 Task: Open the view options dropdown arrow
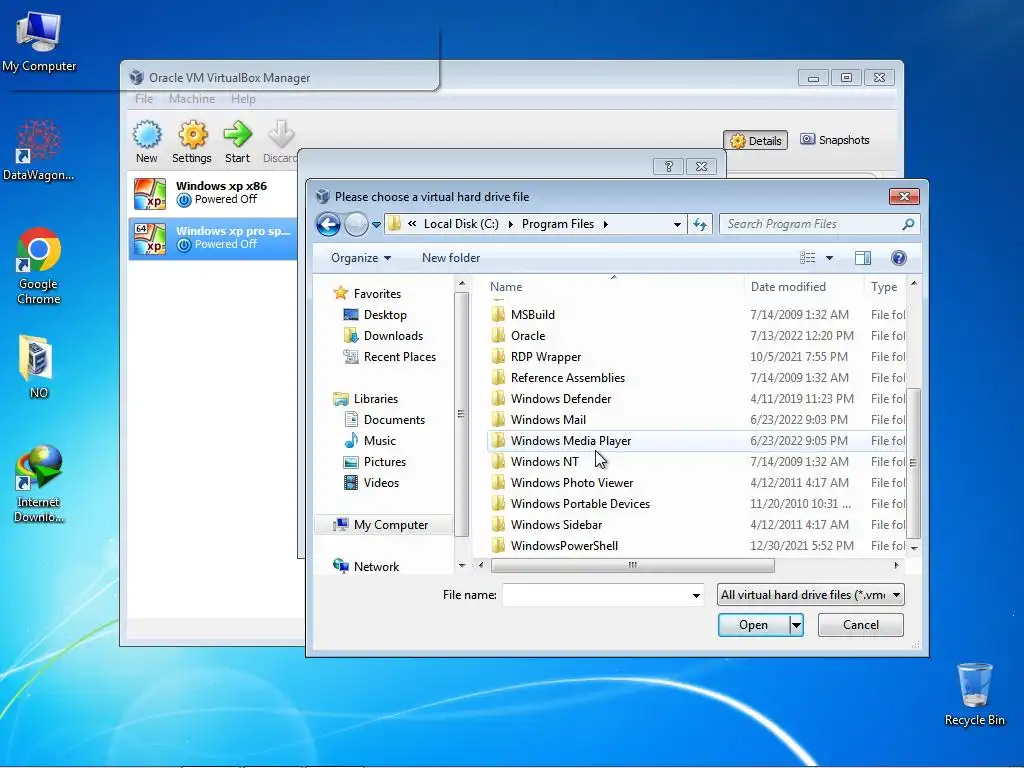[x=829, y=258]
